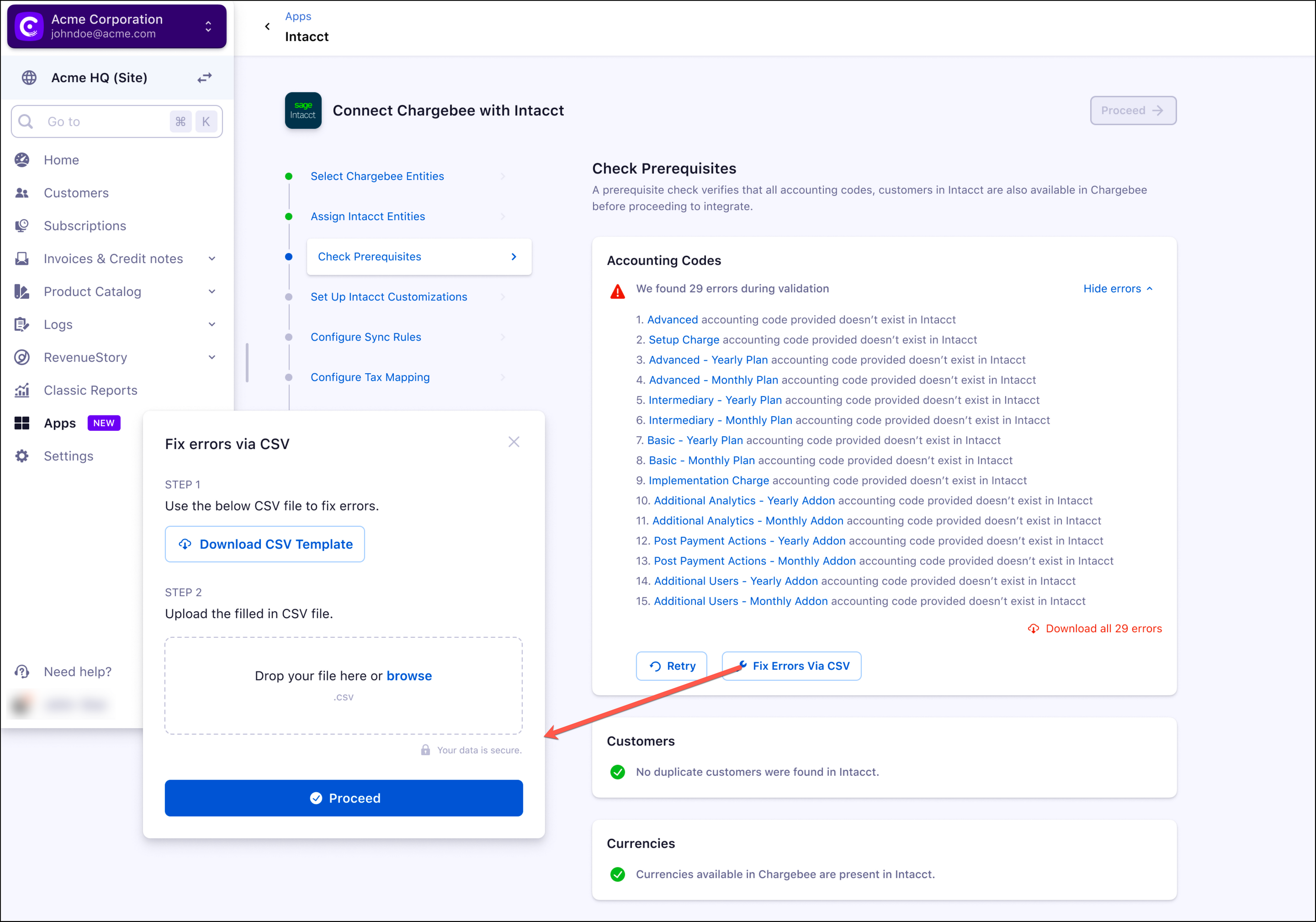Click the Retry button
This screenshot has width=1316, height=922.
point(671,666)
